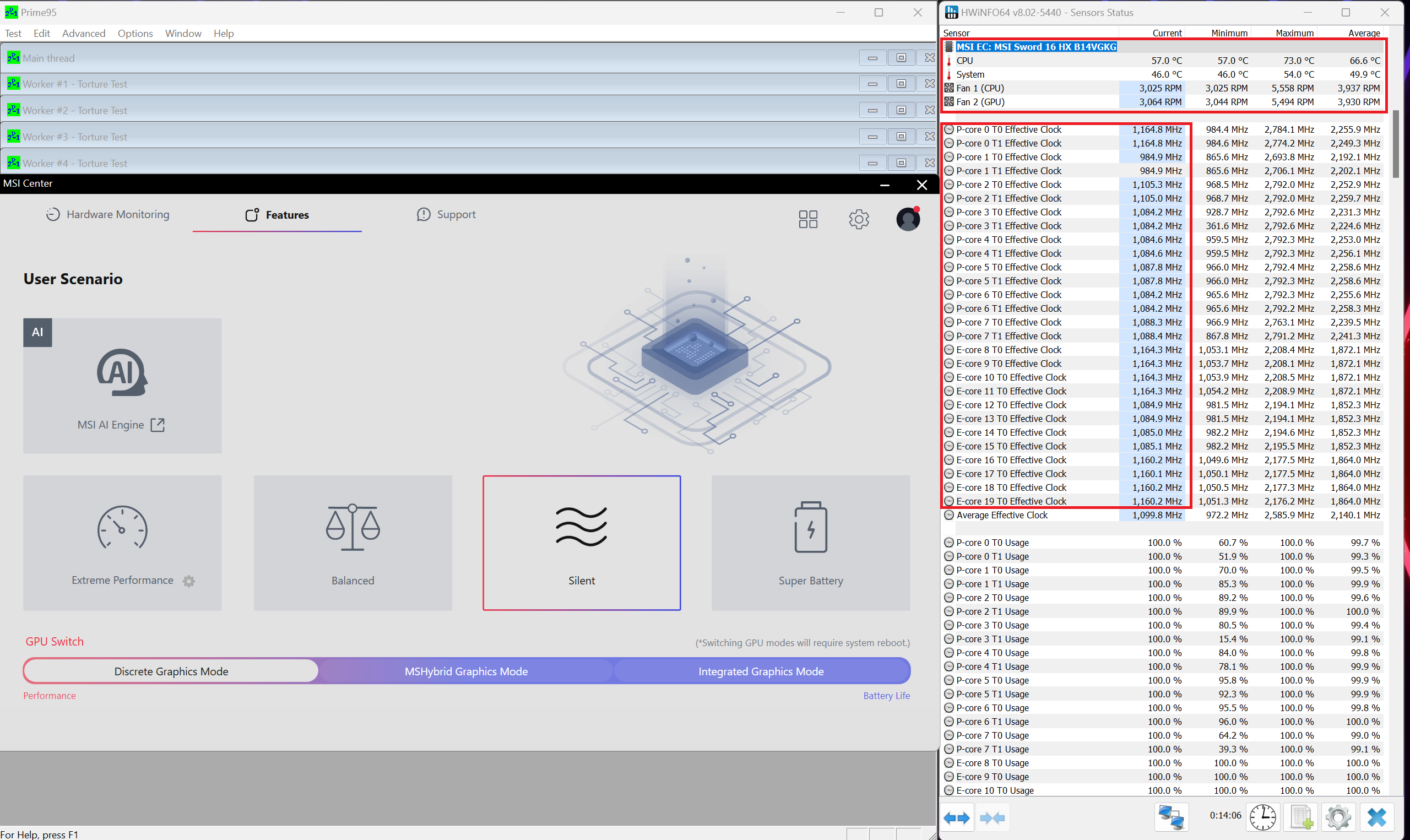Image resolution: width=1410 pixels, height=840 pixels.
Task: Switch to MSHybrid Graphics Mode
Action: click(x=466, y=671)
